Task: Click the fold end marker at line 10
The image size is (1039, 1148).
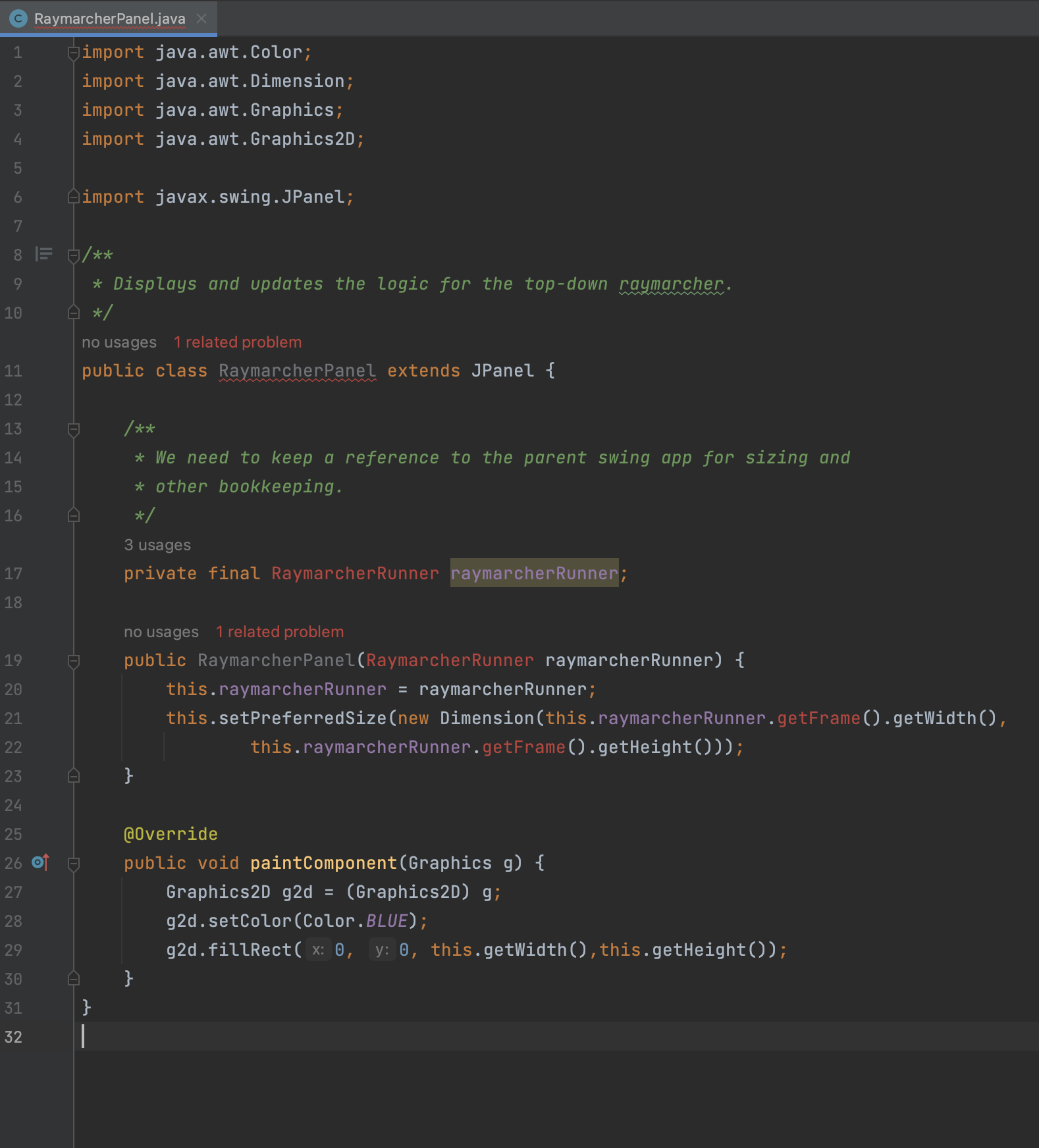Action: pos(74,313)
